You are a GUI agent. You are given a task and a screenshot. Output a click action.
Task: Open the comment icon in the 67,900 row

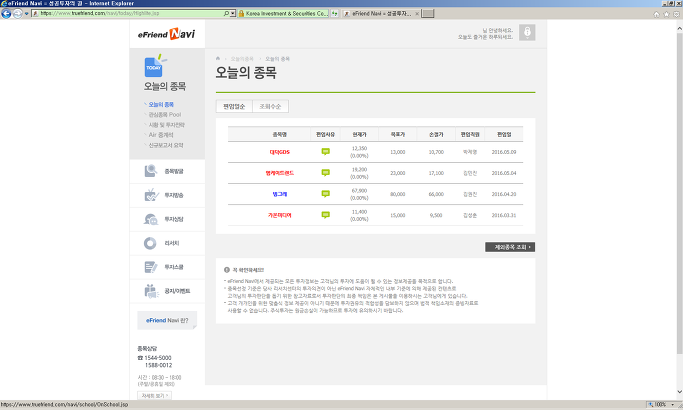[x=325, y=194]
